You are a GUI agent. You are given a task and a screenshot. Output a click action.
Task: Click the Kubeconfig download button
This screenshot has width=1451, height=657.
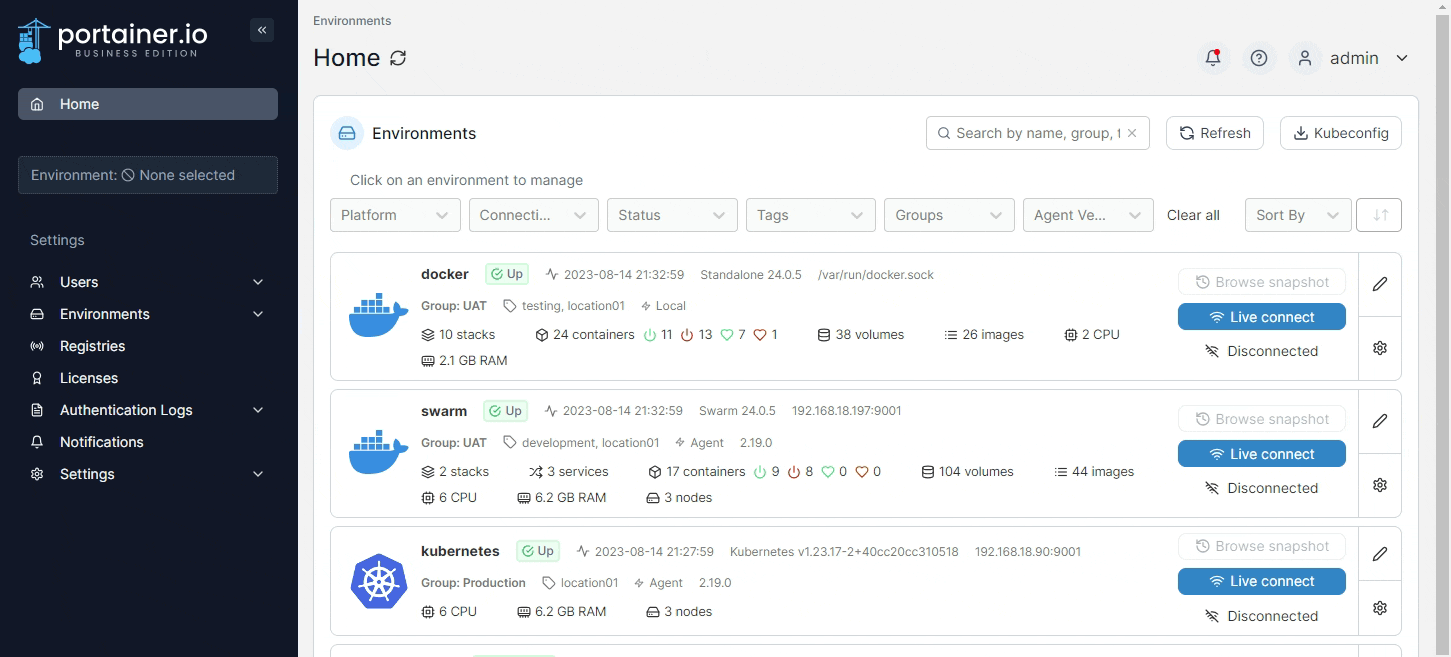click(x=1340, y=133)
